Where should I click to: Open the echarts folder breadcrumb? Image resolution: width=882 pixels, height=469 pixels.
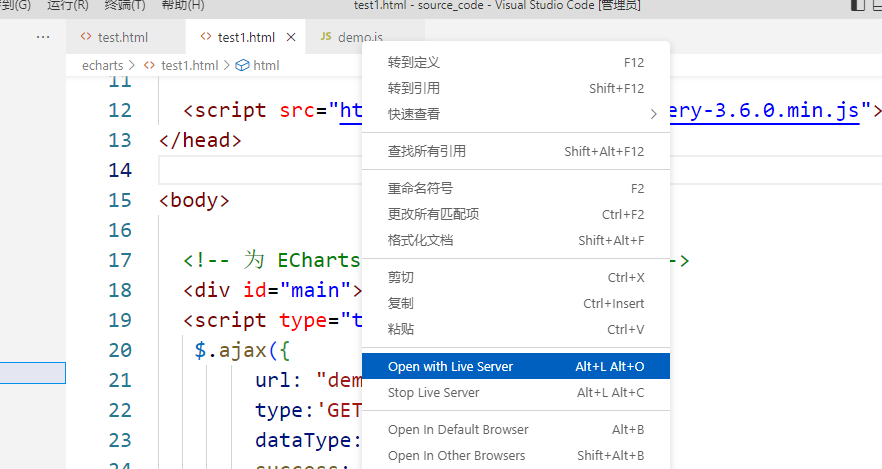102,65
